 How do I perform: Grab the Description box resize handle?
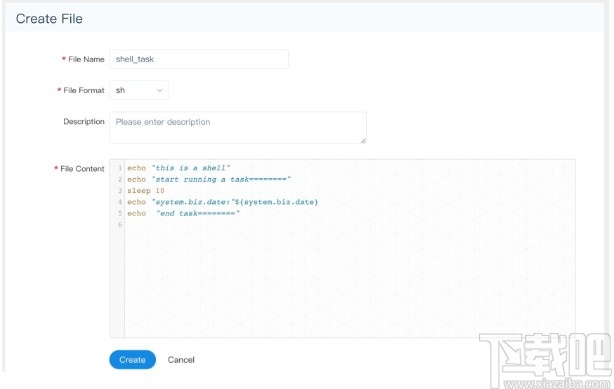click(363, 140)
